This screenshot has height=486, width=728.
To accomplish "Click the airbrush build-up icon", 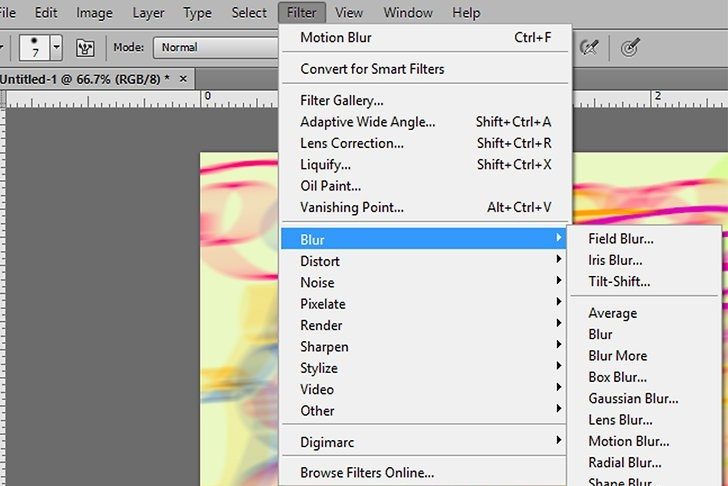I will point(590,47).
